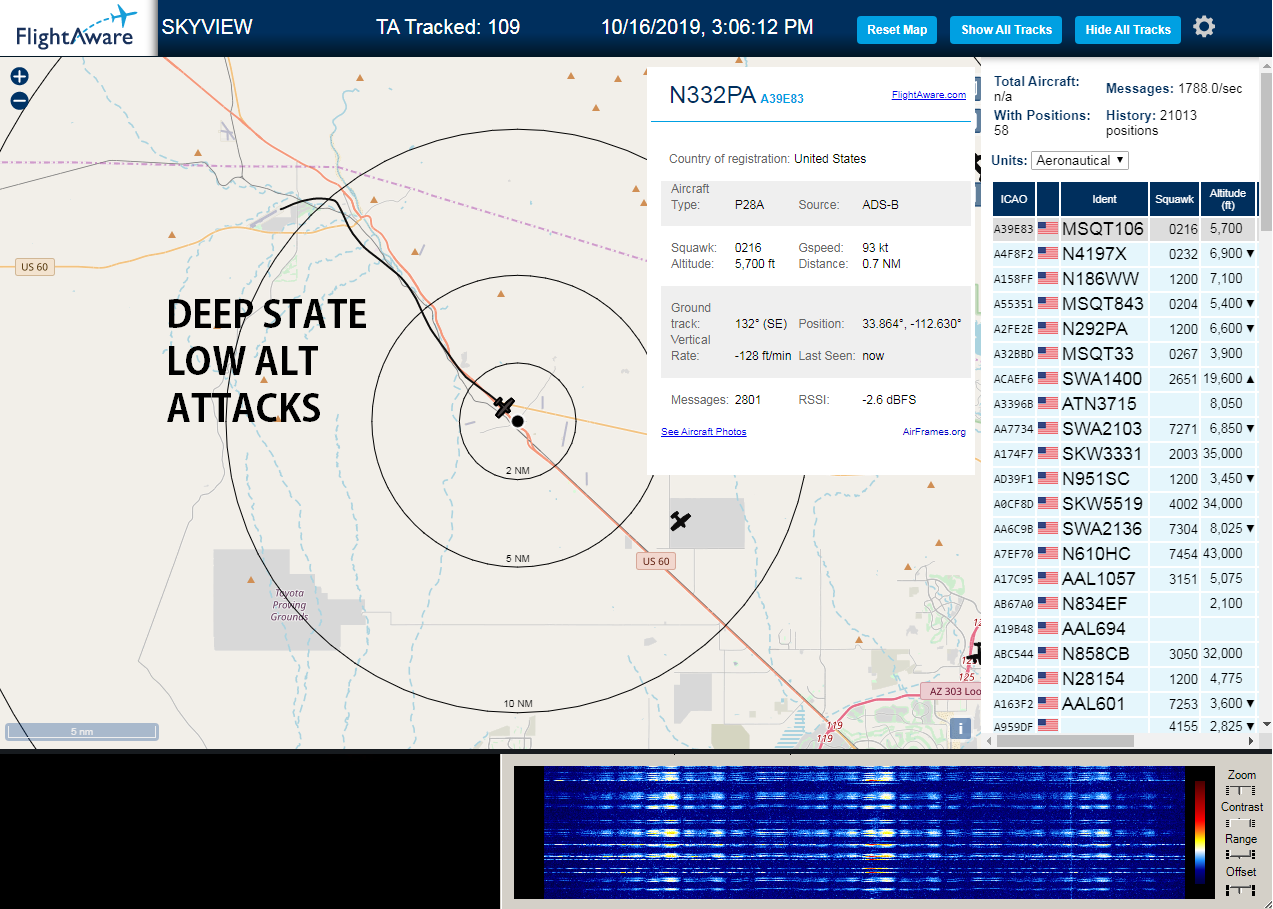Click the US flag in N951SC row
Image resolution: width=1273 pixels, height=909 pixels.
[1048, 479]
